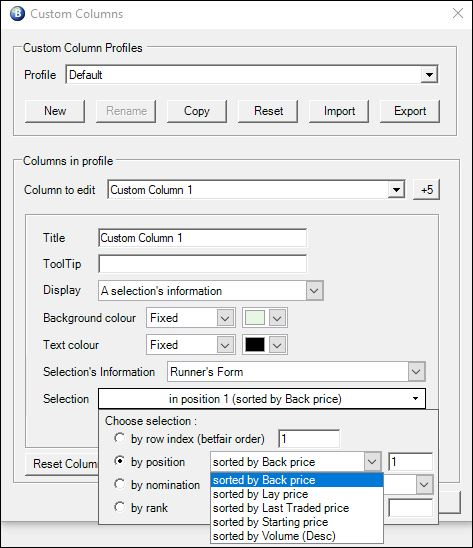Click the Bet Angel app icon in title bar
The width and height of the screenshot is (473, 548).
point(17,14)
